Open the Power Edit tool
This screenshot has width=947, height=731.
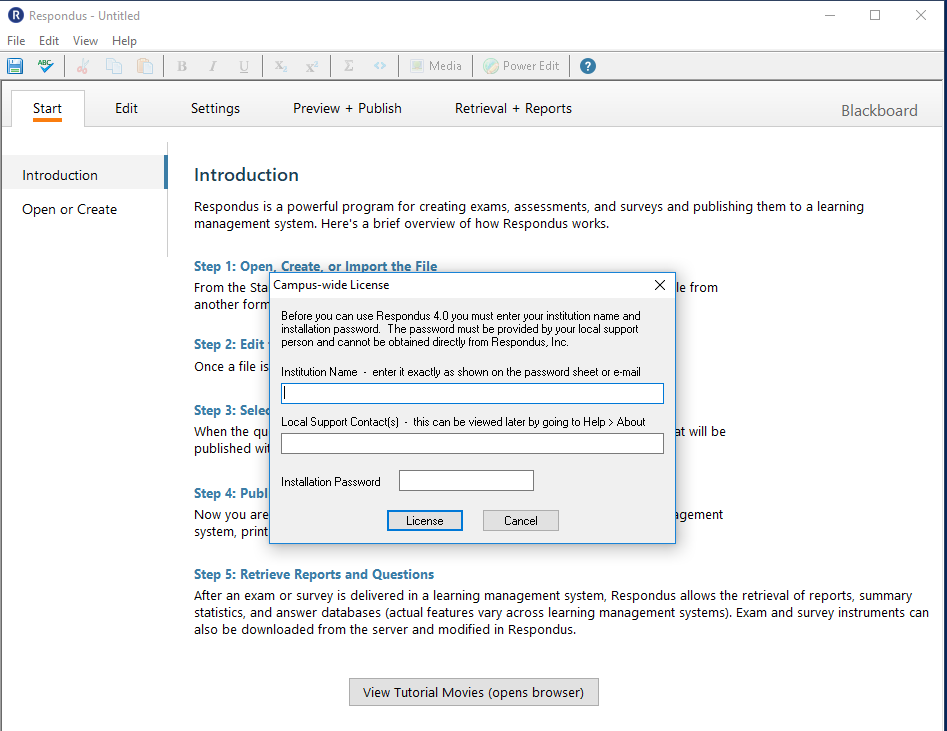pos(521,66)
